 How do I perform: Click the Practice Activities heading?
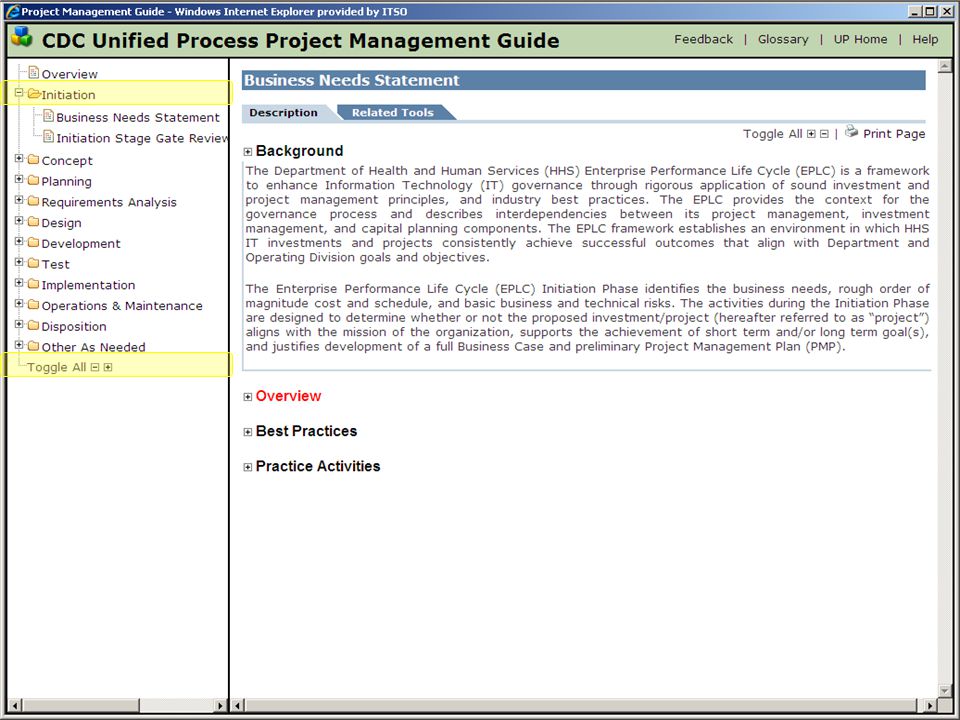tap(318, 466)
